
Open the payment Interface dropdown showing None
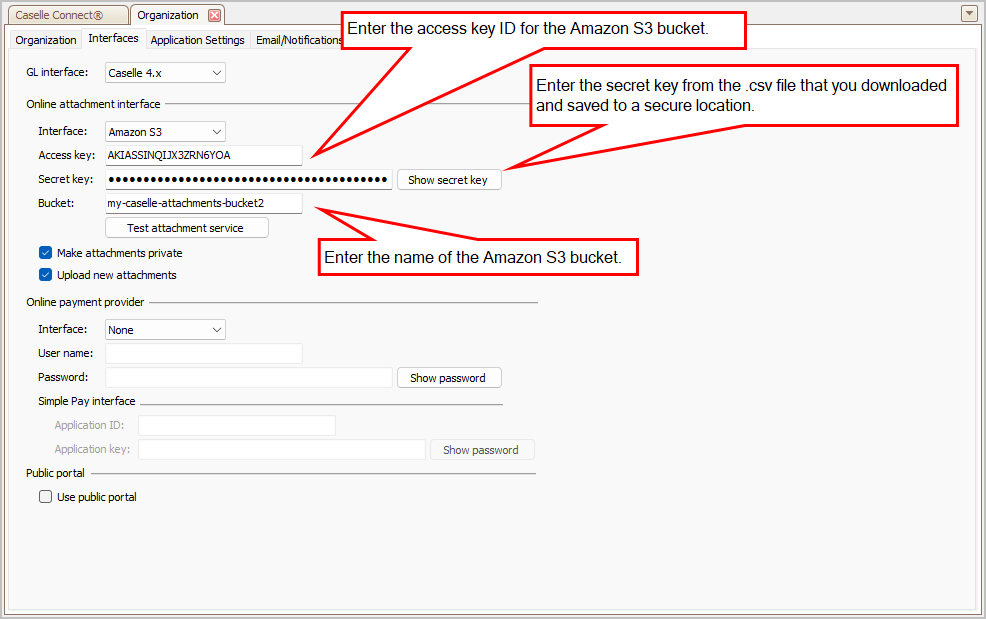tap(165, 330)
